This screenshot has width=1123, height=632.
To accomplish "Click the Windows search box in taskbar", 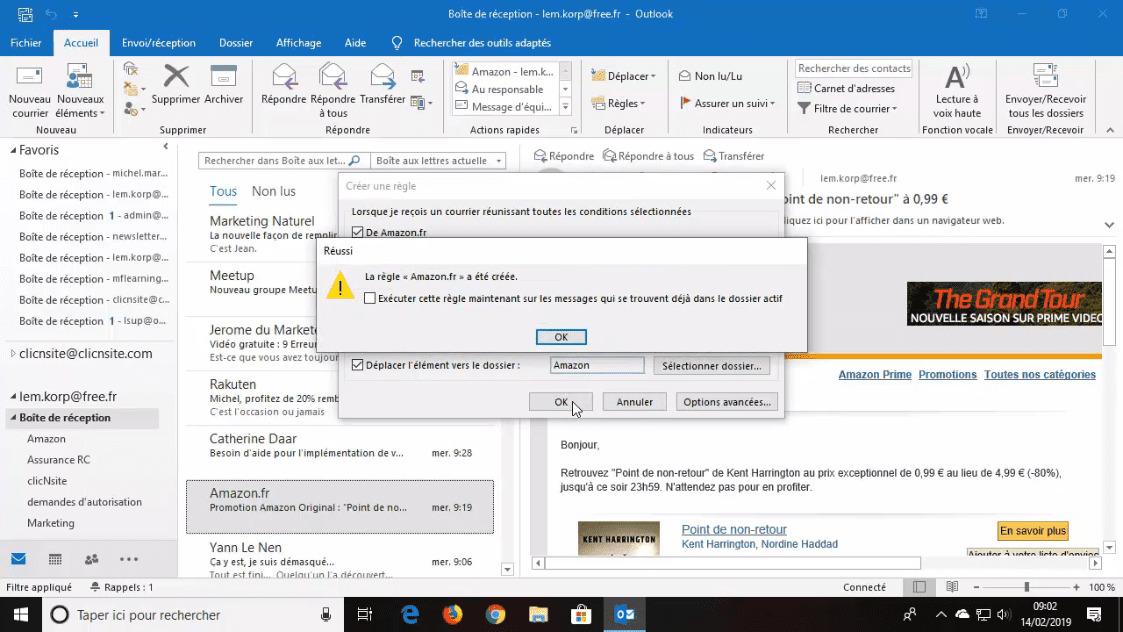I will tap(193, 615).
